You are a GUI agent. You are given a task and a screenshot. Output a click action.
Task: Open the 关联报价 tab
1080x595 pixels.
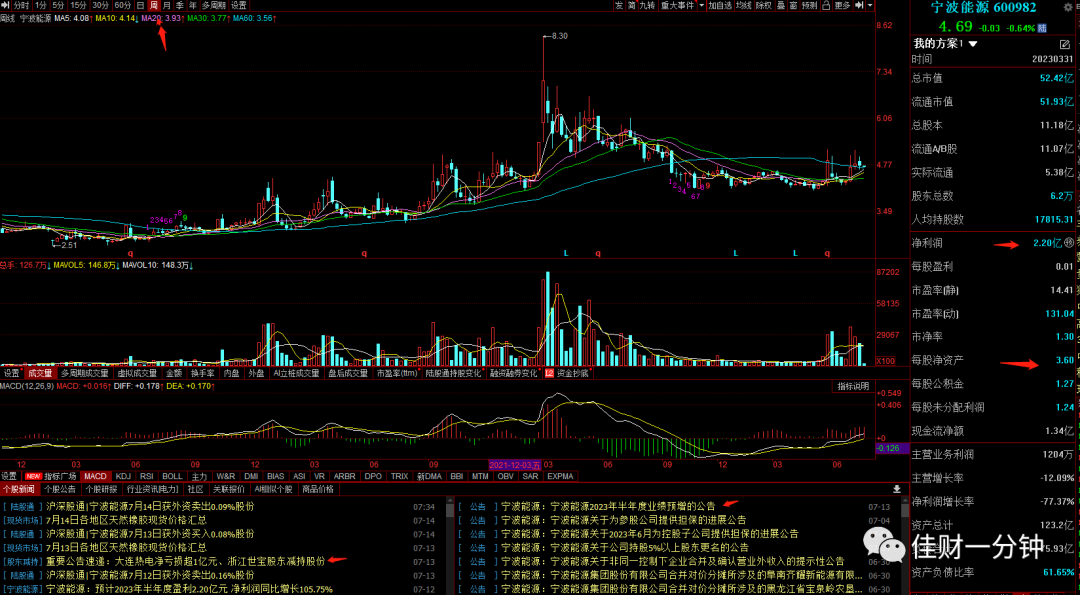click(x=229, y=489)
